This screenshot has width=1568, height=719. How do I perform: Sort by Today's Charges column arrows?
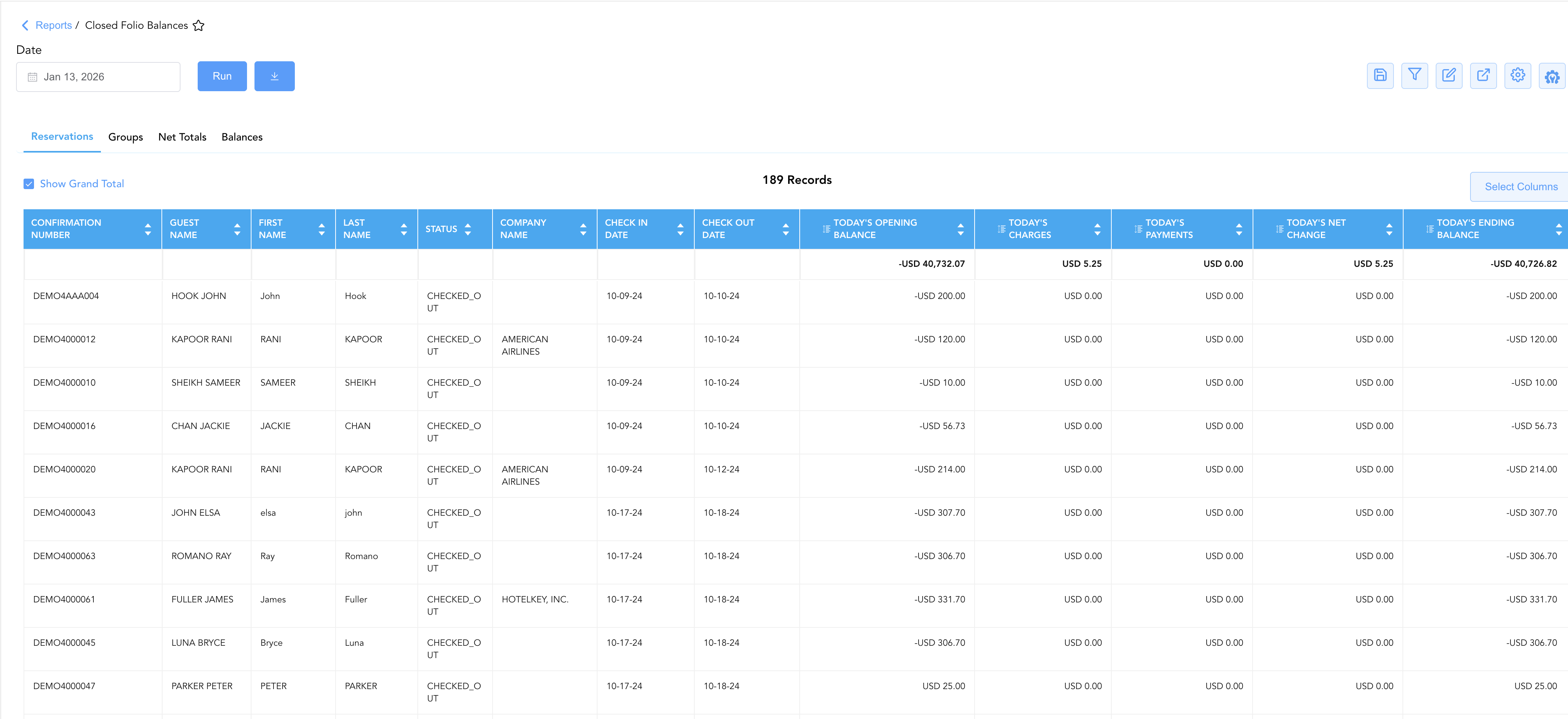[1098, 229]
